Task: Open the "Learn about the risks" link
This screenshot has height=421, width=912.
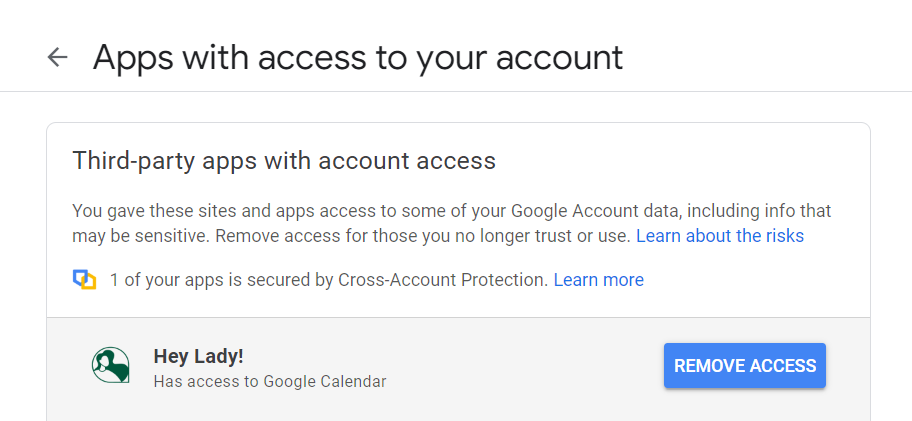Action: [x=720, y=236]
